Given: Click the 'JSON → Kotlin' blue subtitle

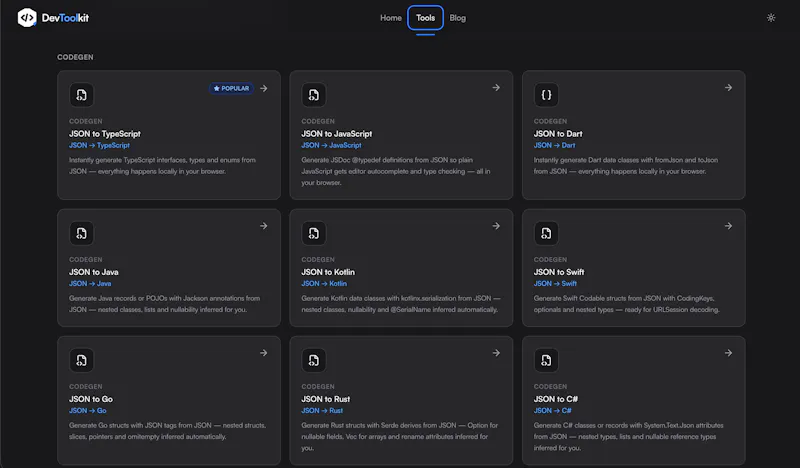Looking at the screenshot, I should click(324, 284).
